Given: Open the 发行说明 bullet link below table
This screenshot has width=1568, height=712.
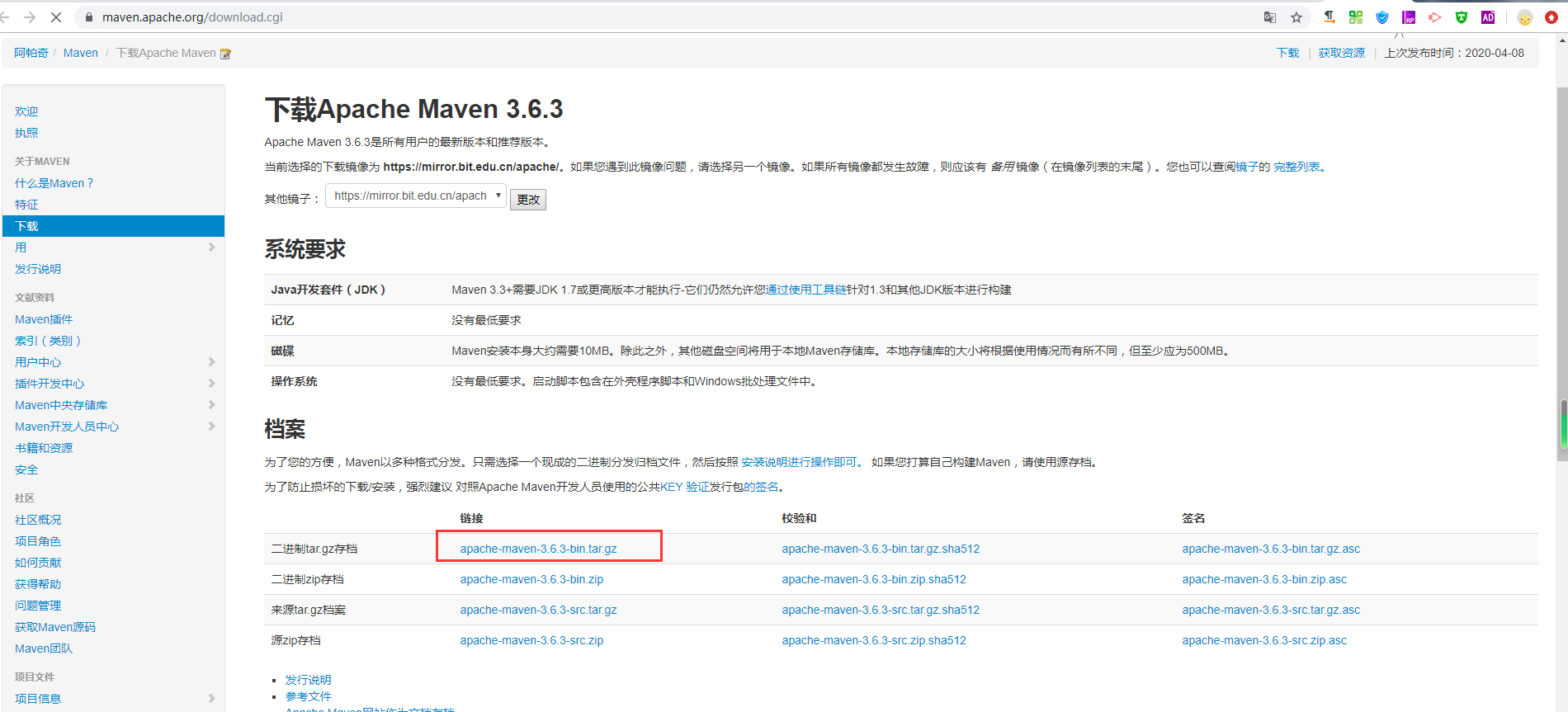Looking at the screenshot, I should (x=309, y=680).
